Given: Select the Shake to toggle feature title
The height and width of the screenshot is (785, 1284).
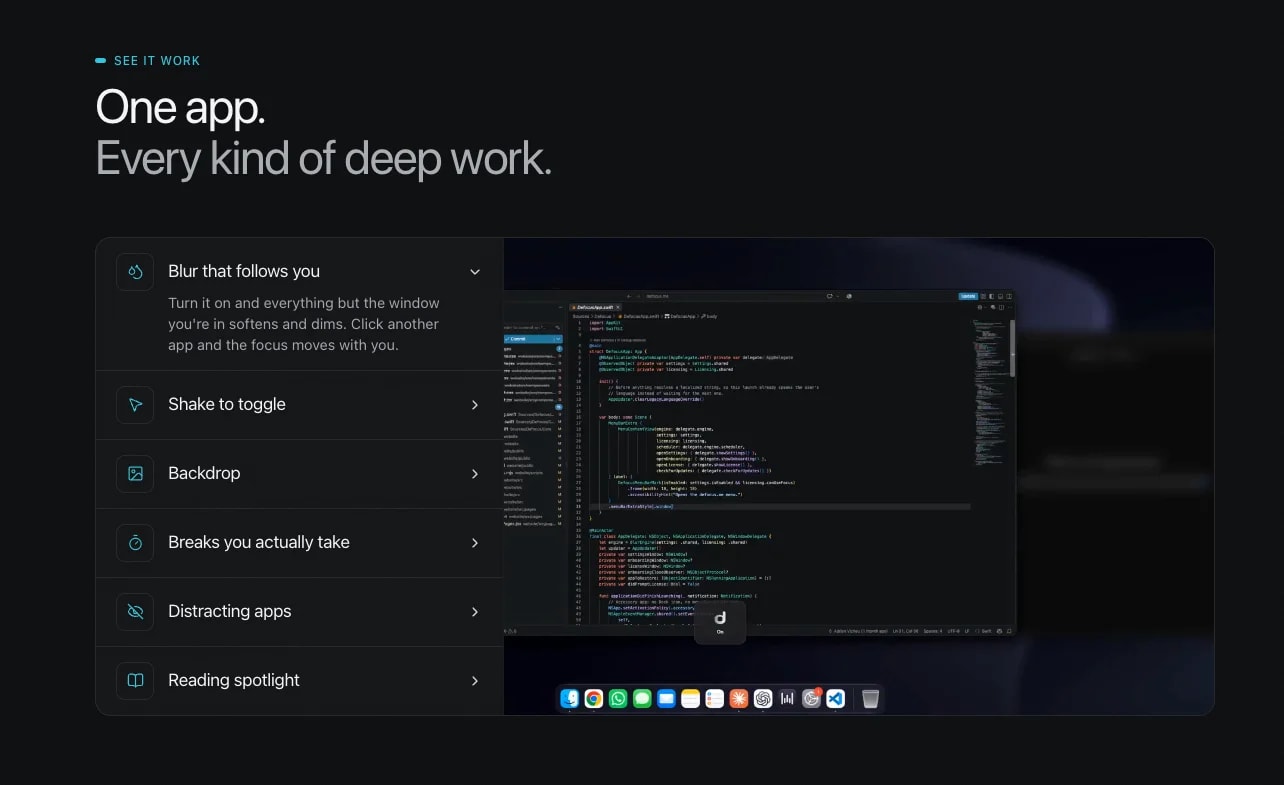Looking at the screenshot, I should click(x=227, y=405).
